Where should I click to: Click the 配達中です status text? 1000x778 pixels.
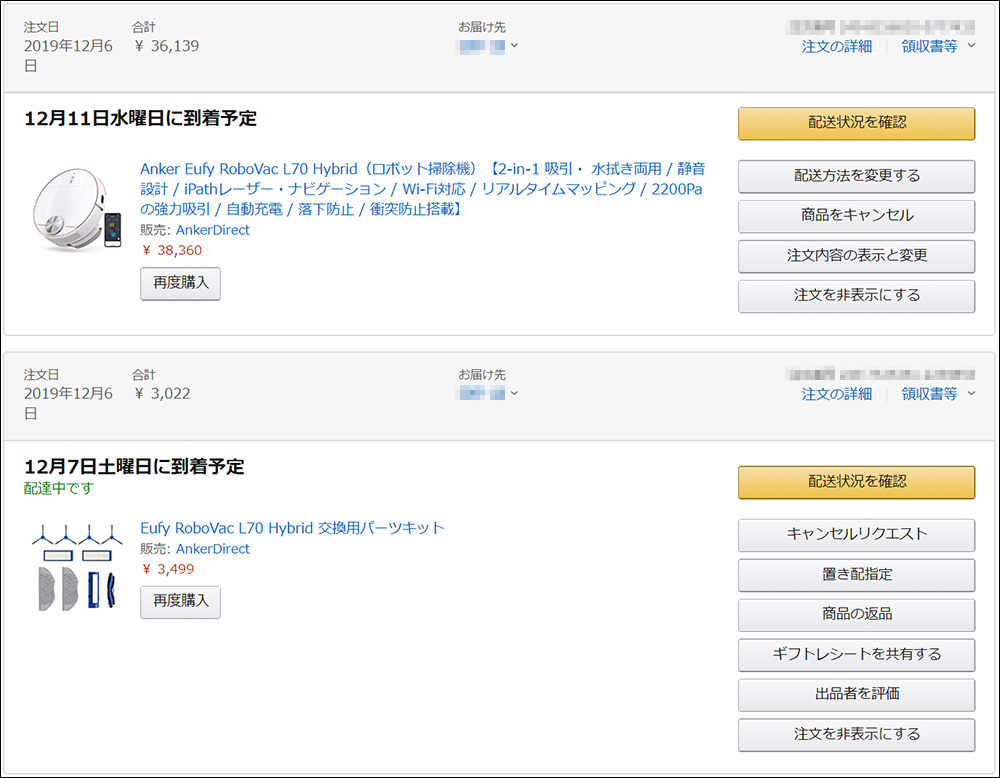pos(59,488)
